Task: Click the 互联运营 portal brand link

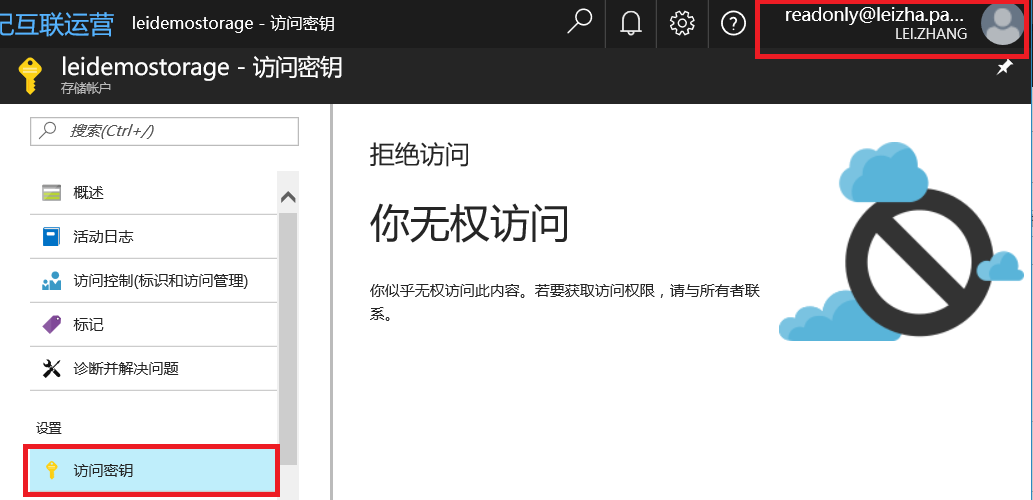Action: point(57,24)
